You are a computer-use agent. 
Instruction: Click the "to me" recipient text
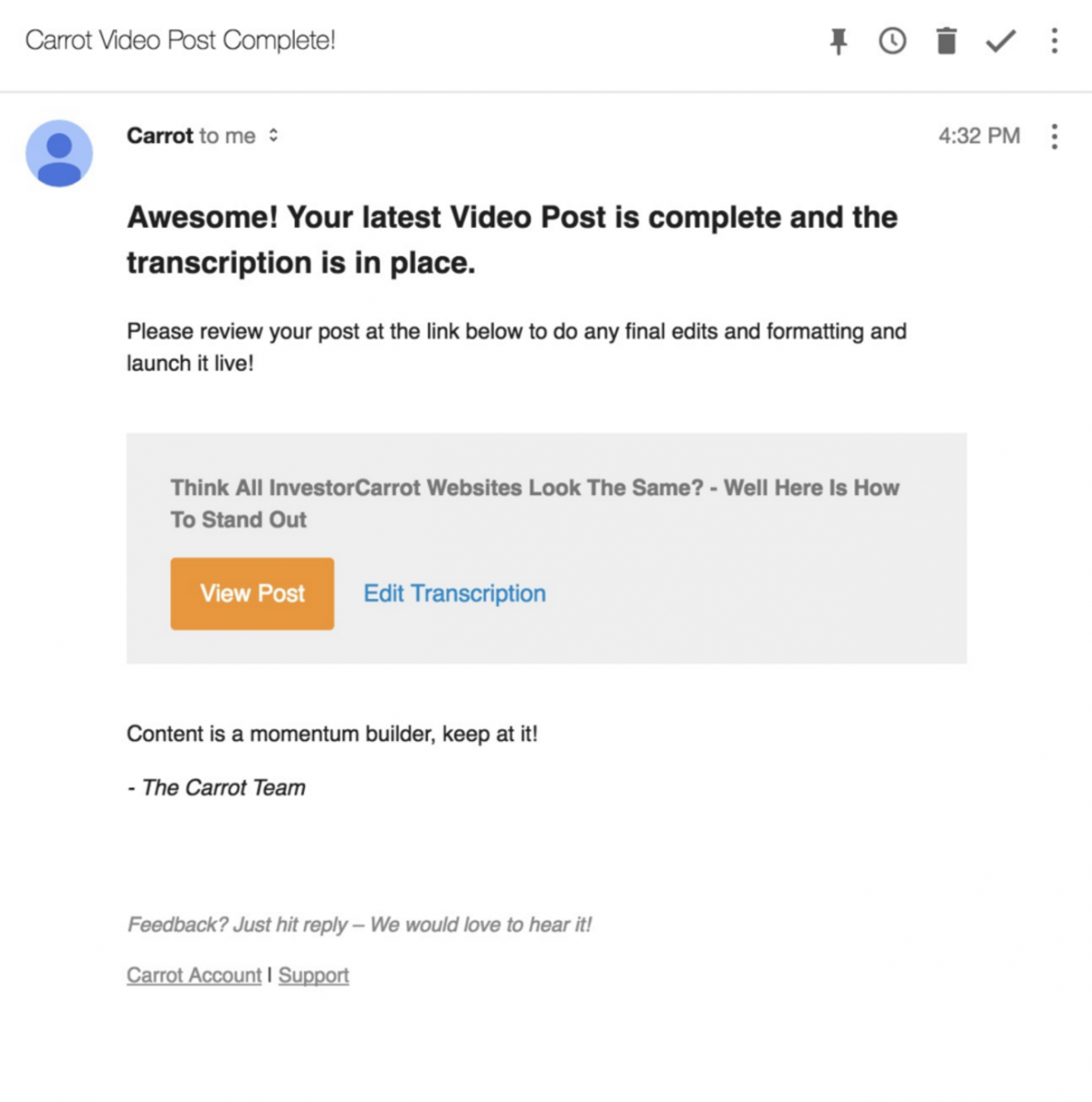227,136
